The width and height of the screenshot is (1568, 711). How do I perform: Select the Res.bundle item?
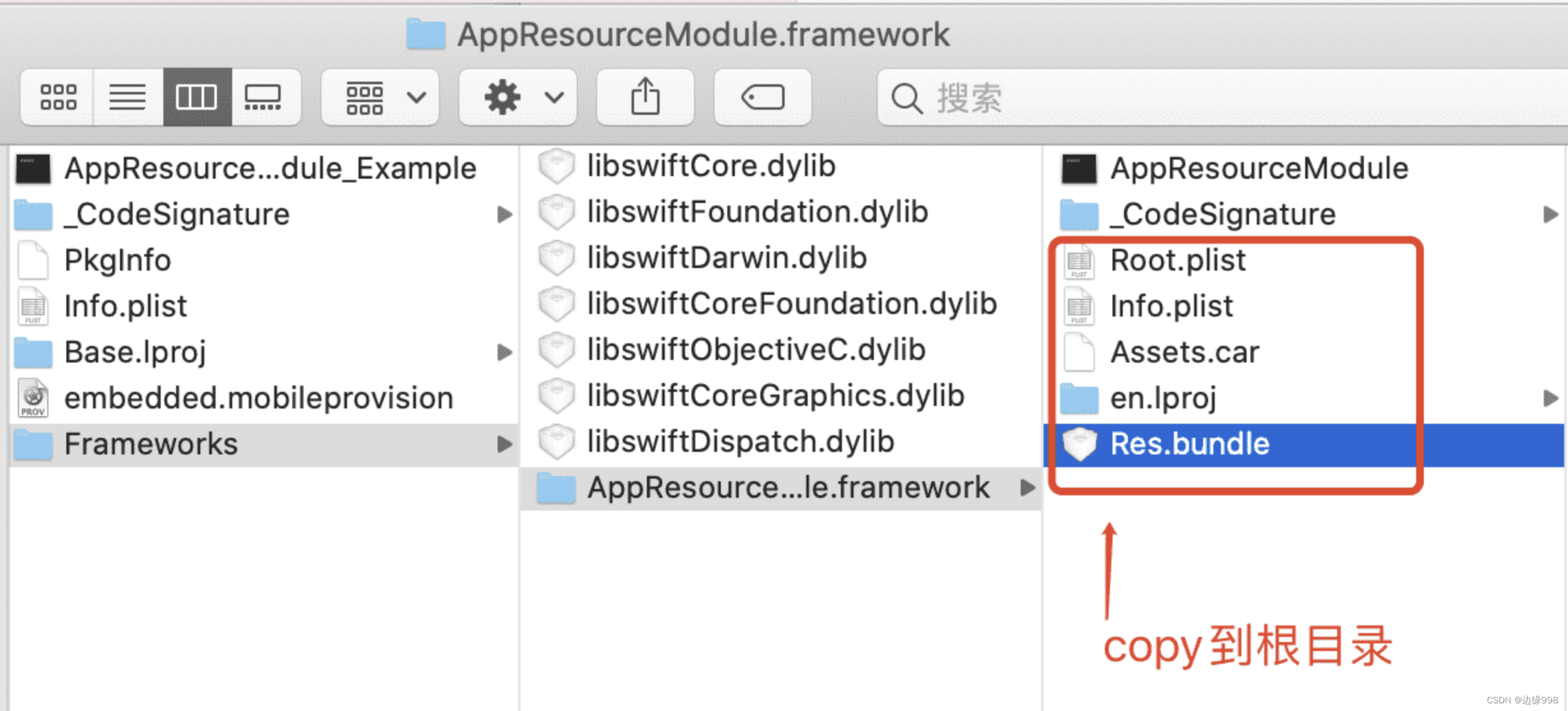point(1190,444)
